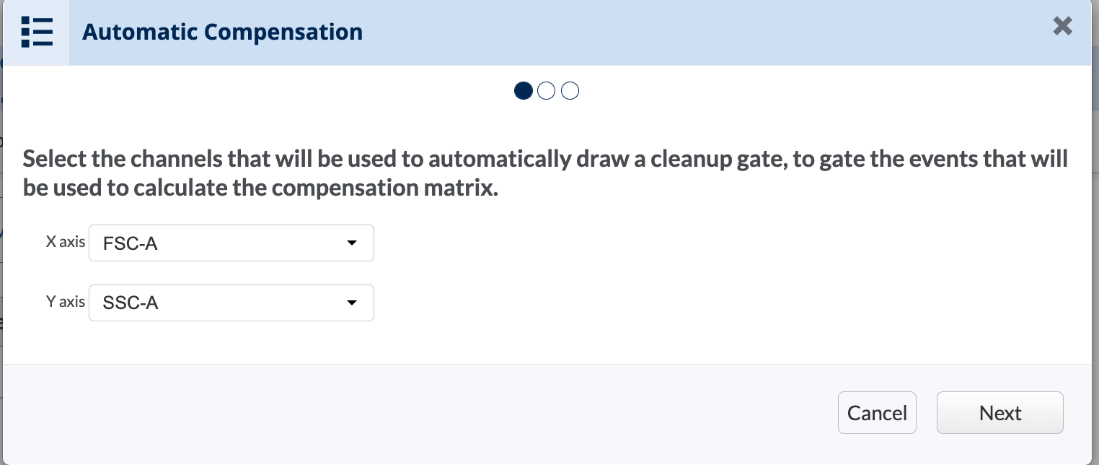1099x465 pixels.
Task: Click the arrow on the FSC-A dropdown
Action: click(351, 243)
